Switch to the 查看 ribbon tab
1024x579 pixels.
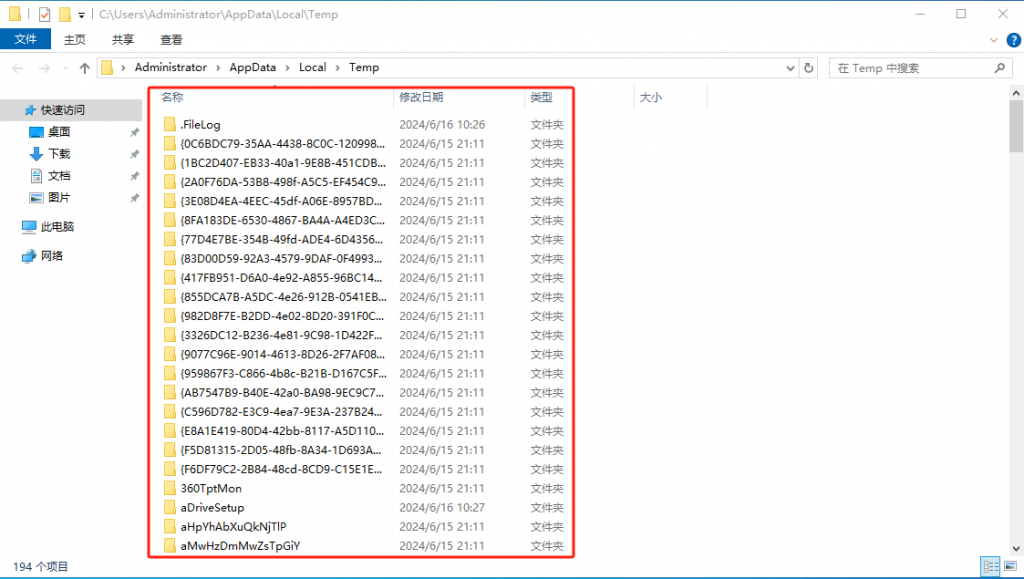[x=171, y=39]
